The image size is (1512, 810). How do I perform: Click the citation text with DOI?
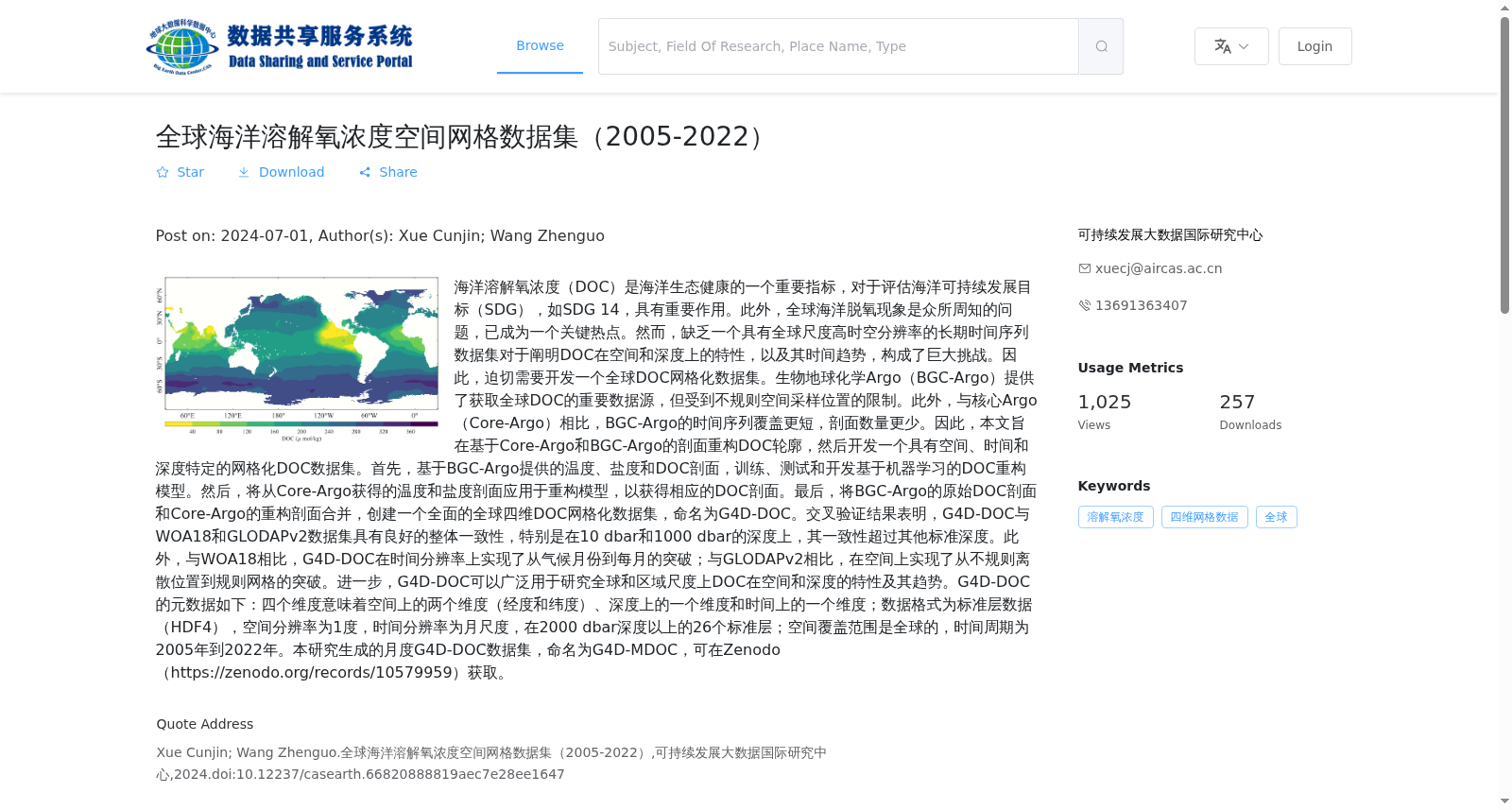[491, 764]
